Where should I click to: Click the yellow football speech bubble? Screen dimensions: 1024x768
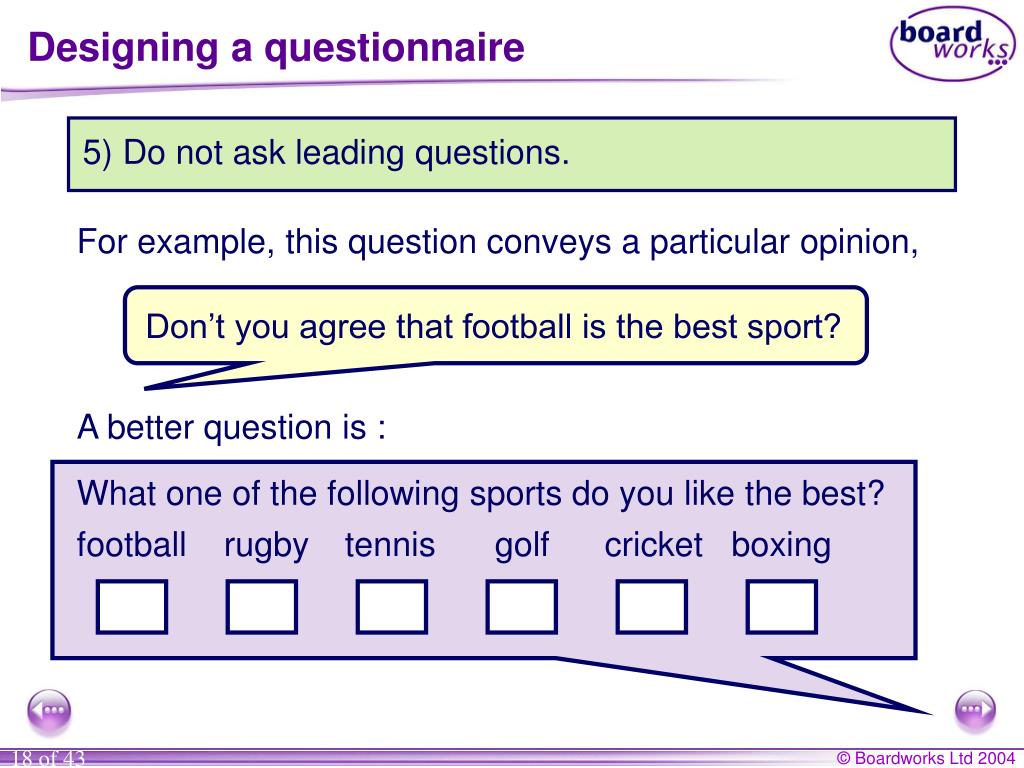pyautogui.click(x=496, y=326)
